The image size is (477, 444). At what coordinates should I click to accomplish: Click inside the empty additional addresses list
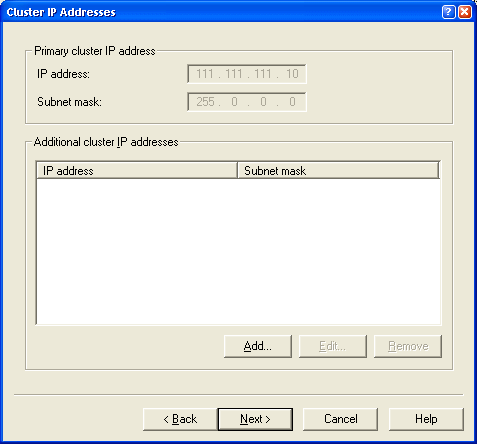[238, 252]
